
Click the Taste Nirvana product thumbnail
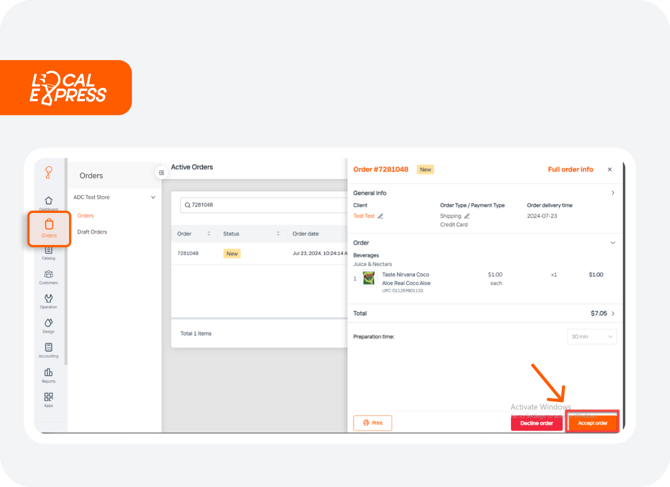tap(369, 278)
